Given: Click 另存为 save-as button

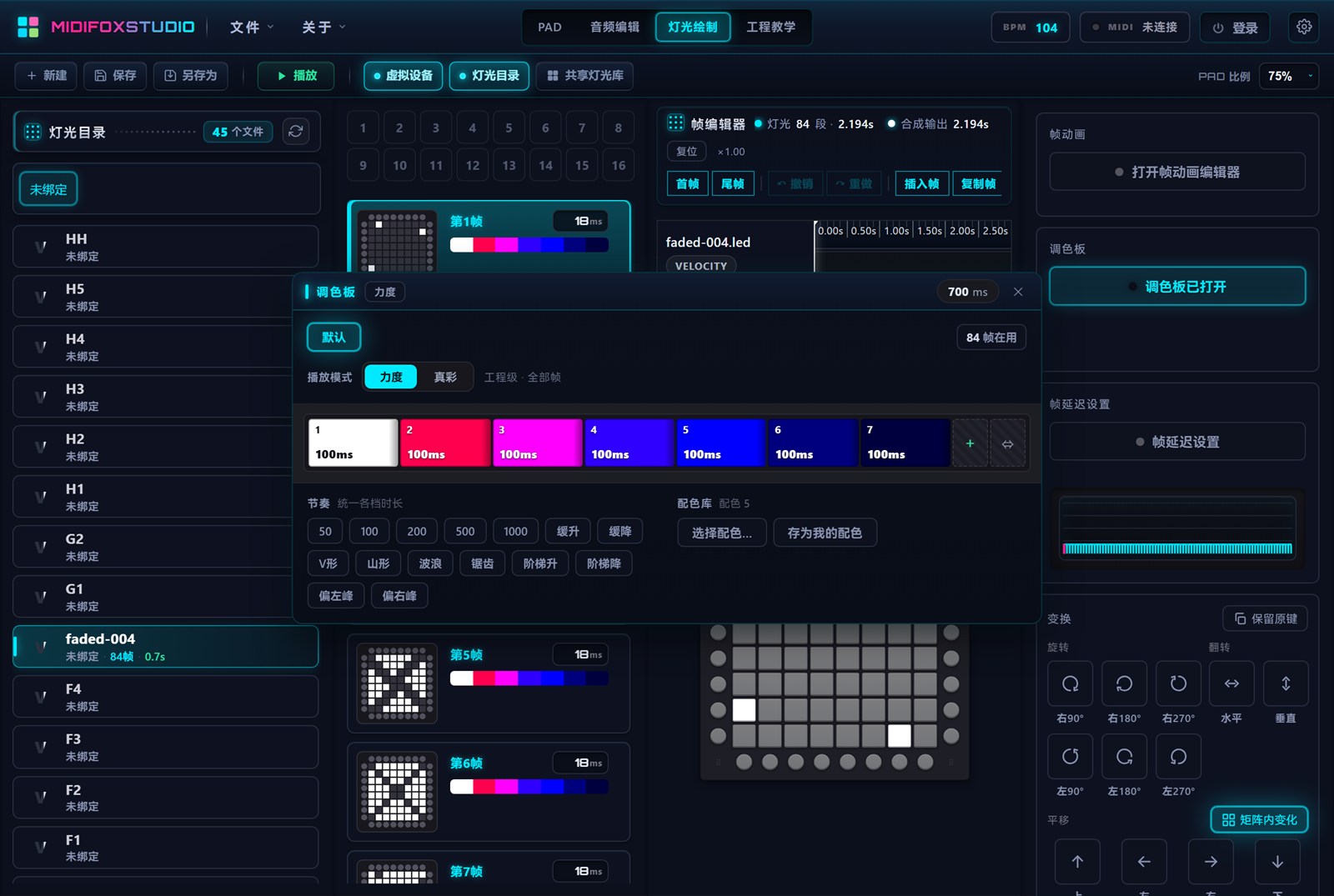Looking at the screenshot, I should (190, 76).
